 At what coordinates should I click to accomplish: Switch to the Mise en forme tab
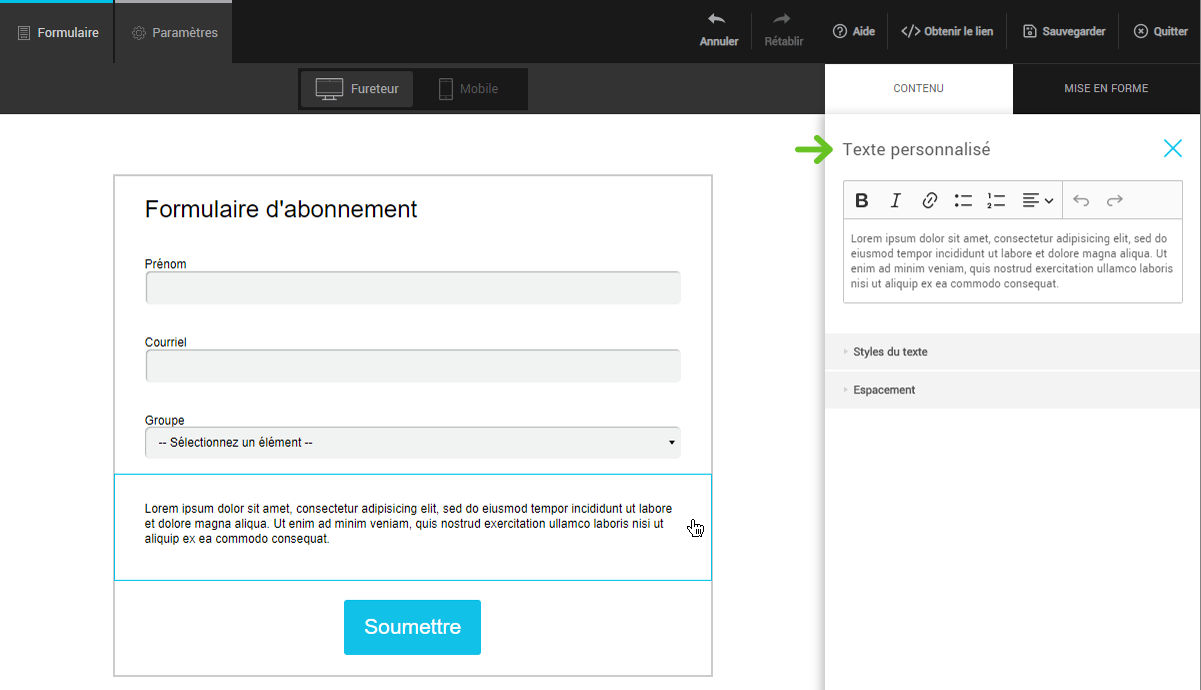point(1106,89)
